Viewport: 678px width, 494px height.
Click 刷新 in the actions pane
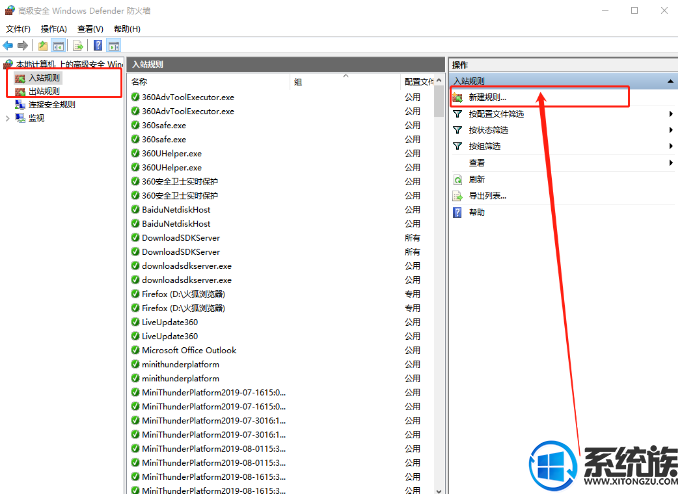[x=477, y=179]
